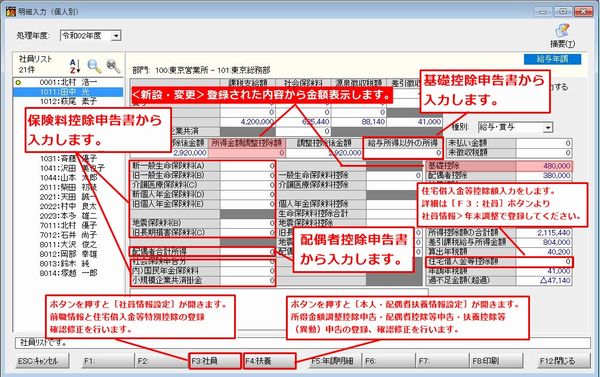Image resolution: width=600 pixels, height=377 pixels.
Task: Sort employee list with A-Z icon
Action: coord(75,66)
